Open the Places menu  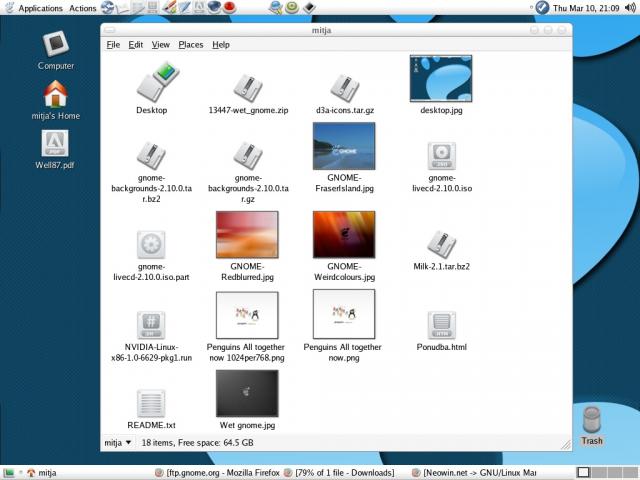tap(191, 44)
